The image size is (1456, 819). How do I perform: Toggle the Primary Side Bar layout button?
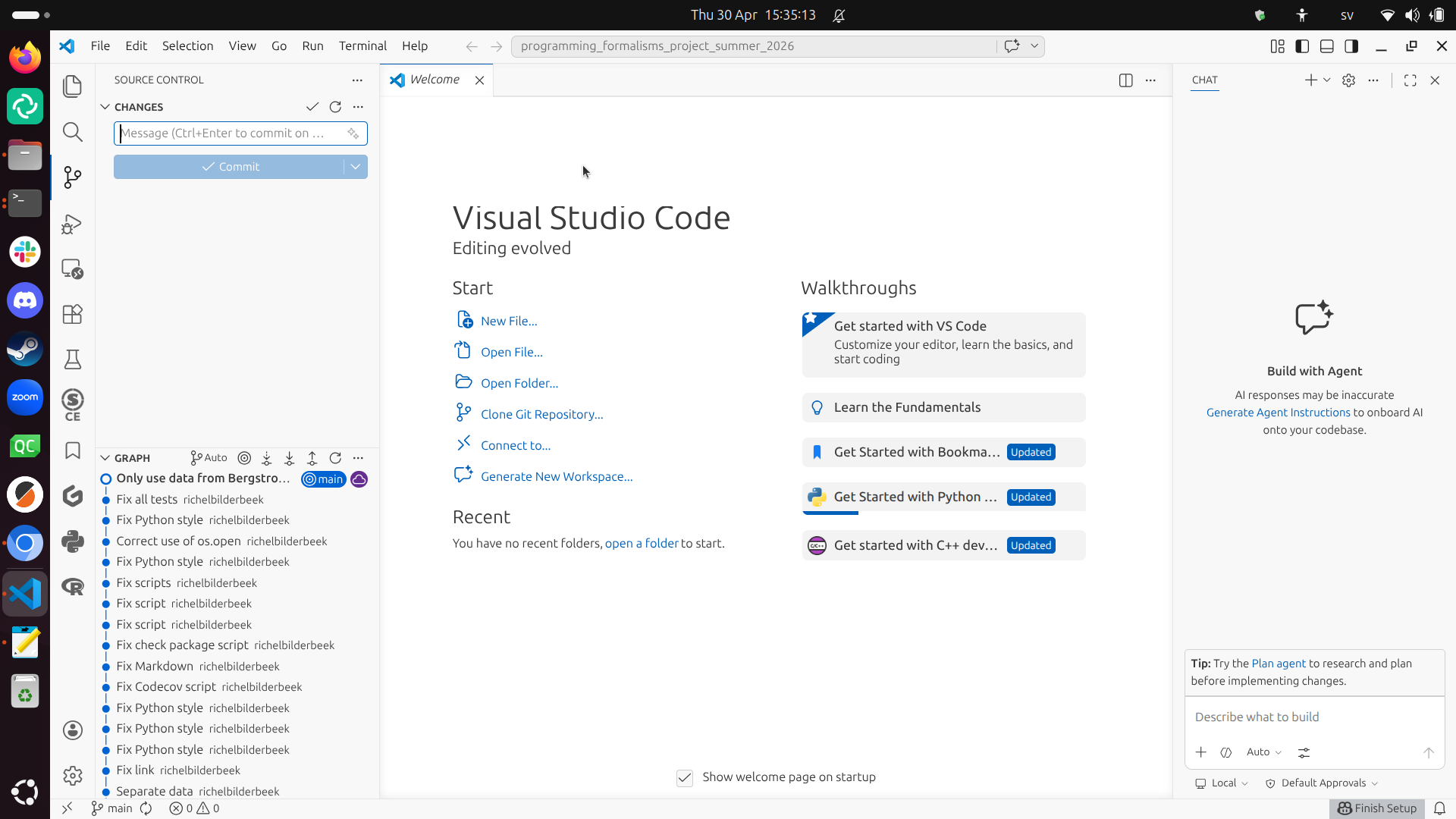coord(1302,46)
